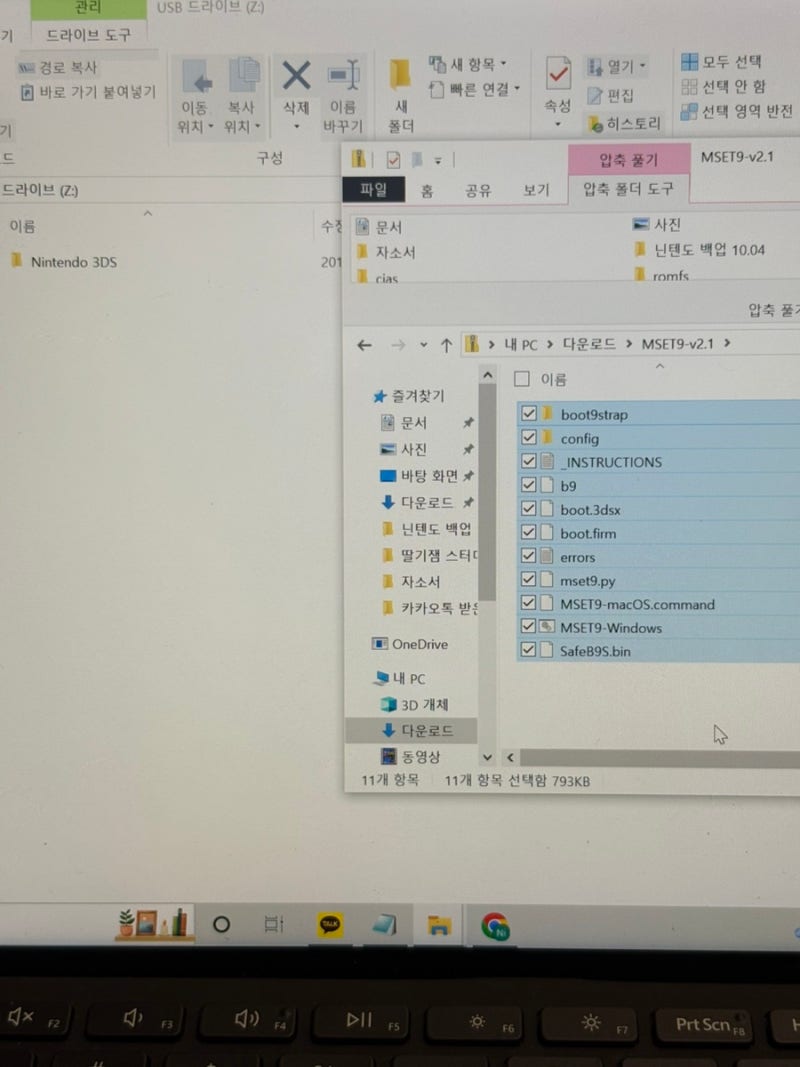Choose 자소서 extract destination folder

pos(386,252)
